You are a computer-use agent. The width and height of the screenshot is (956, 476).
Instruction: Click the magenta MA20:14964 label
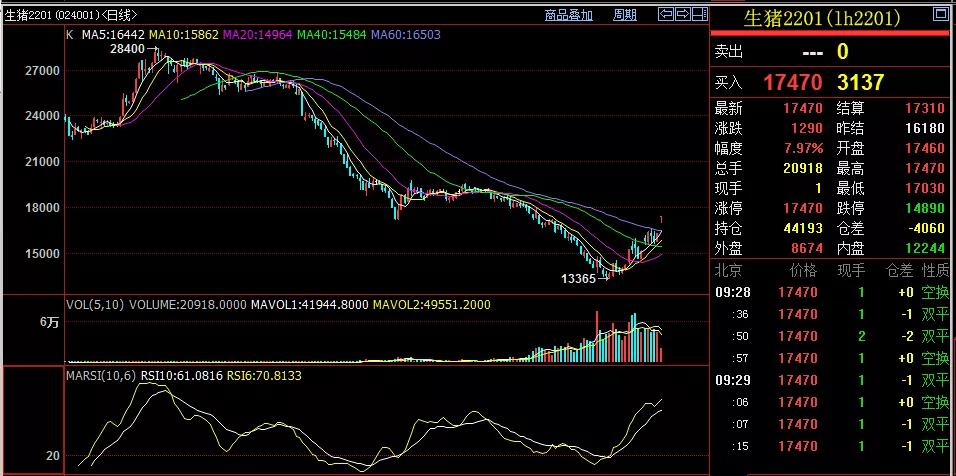tap(258, 34)
